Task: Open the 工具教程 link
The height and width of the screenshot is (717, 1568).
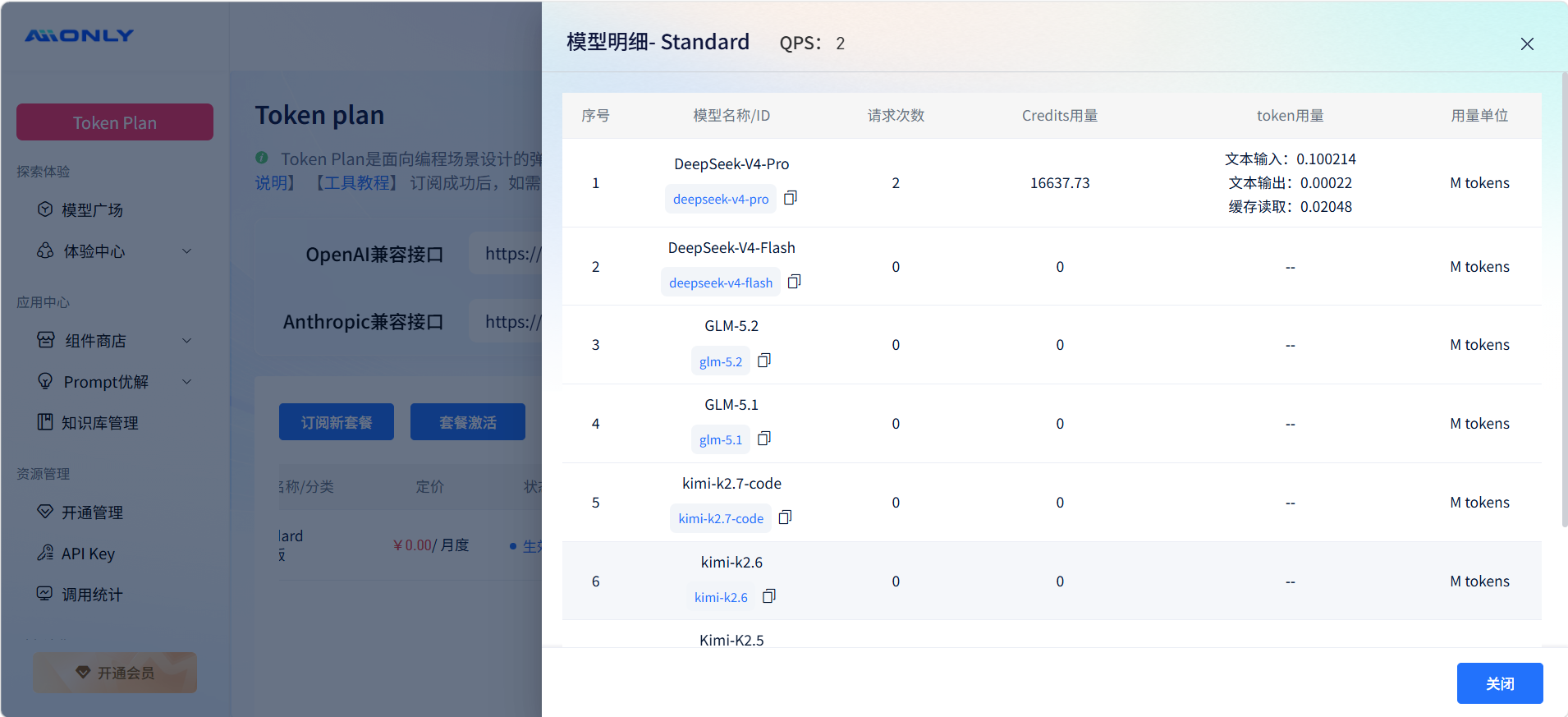Action: pyautogui.click(x=356, y=182)
